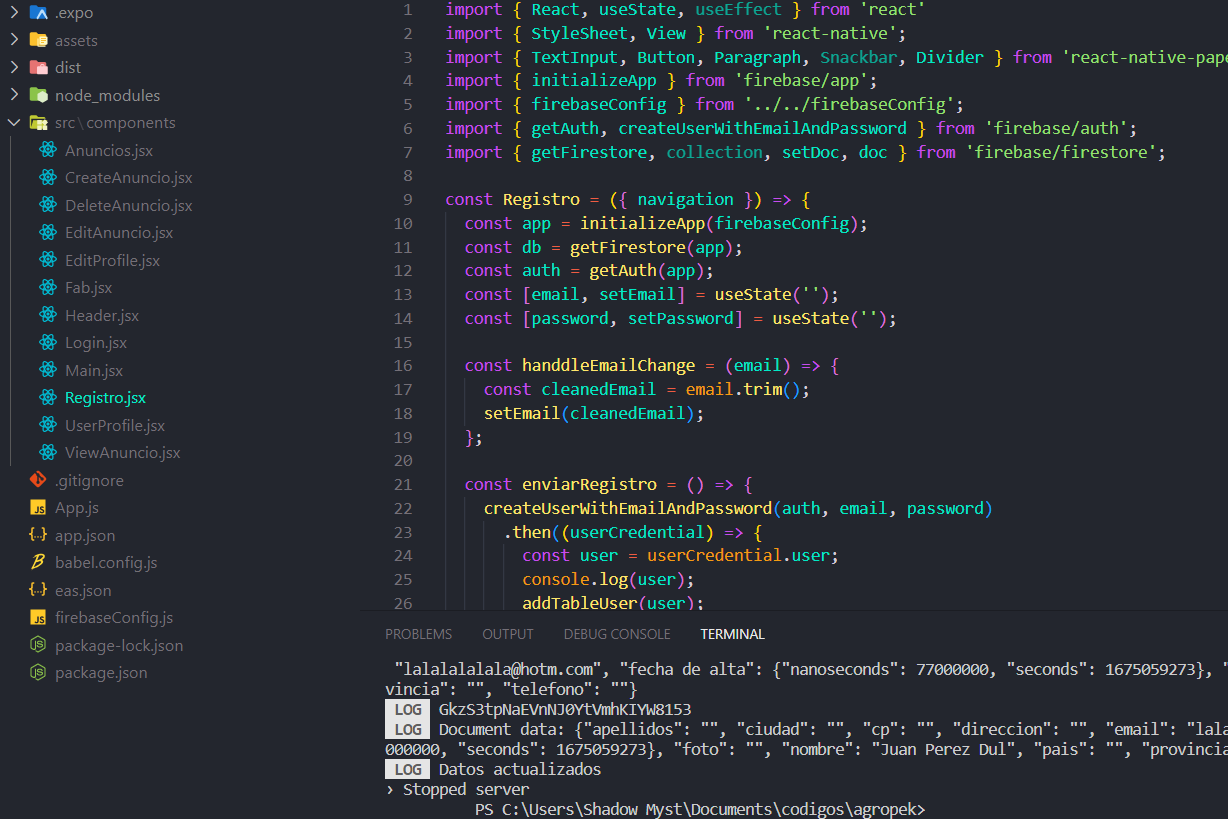Open Header.jsx file
This screenshot has width=1228, height=819.
(x=102, y=316)
